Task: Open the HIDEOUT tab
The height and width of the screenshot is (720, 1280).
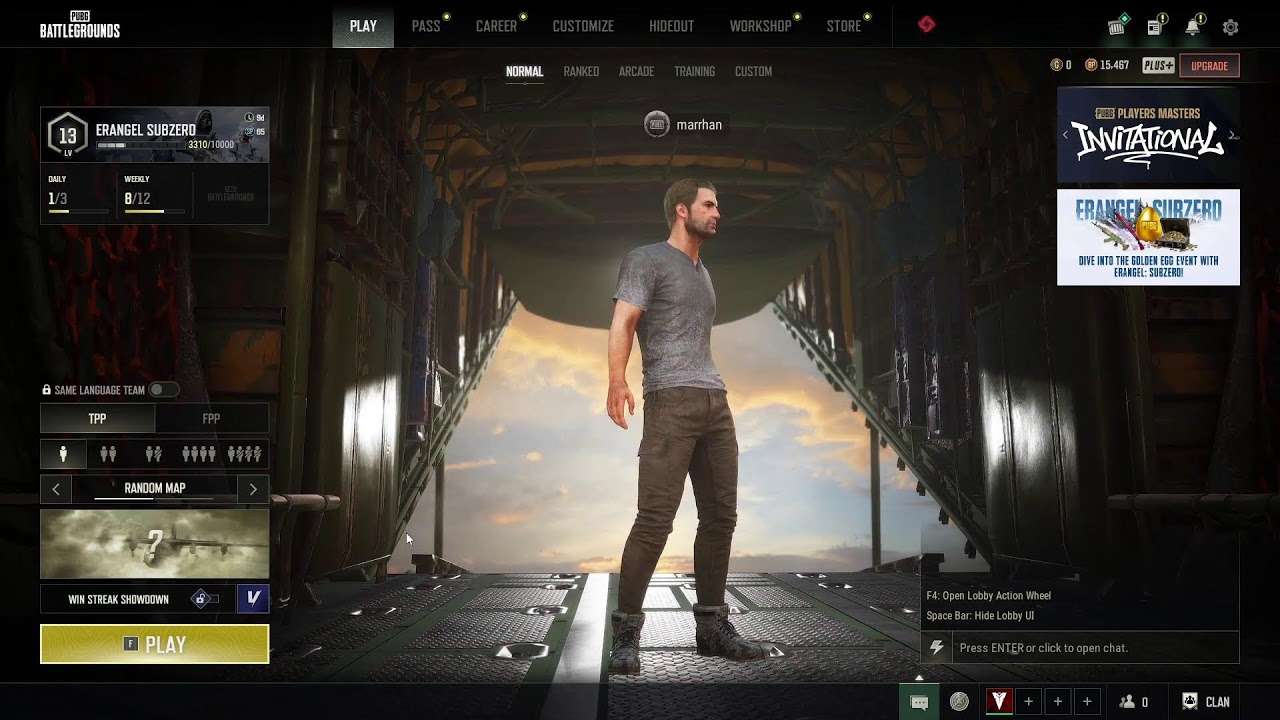Action: coord(671,26)
